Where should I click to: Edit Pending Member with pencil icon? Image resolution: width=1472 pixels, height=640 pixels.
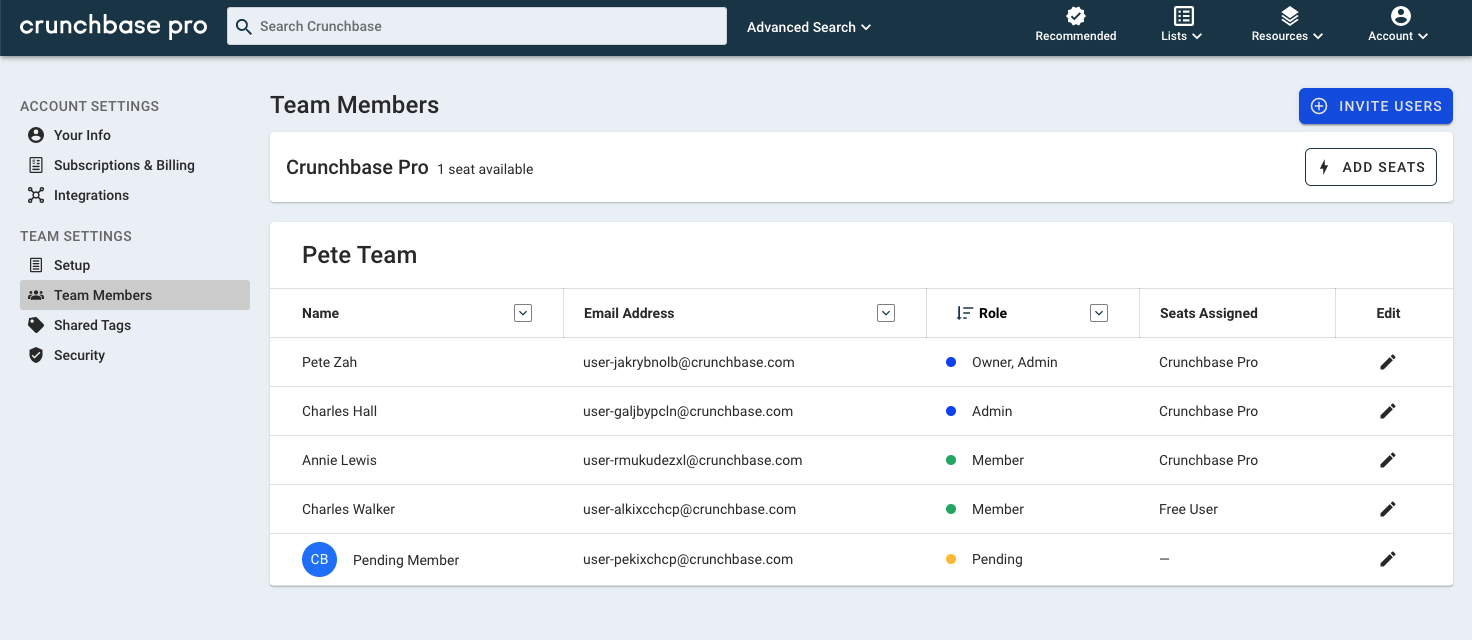(1388, 559)
